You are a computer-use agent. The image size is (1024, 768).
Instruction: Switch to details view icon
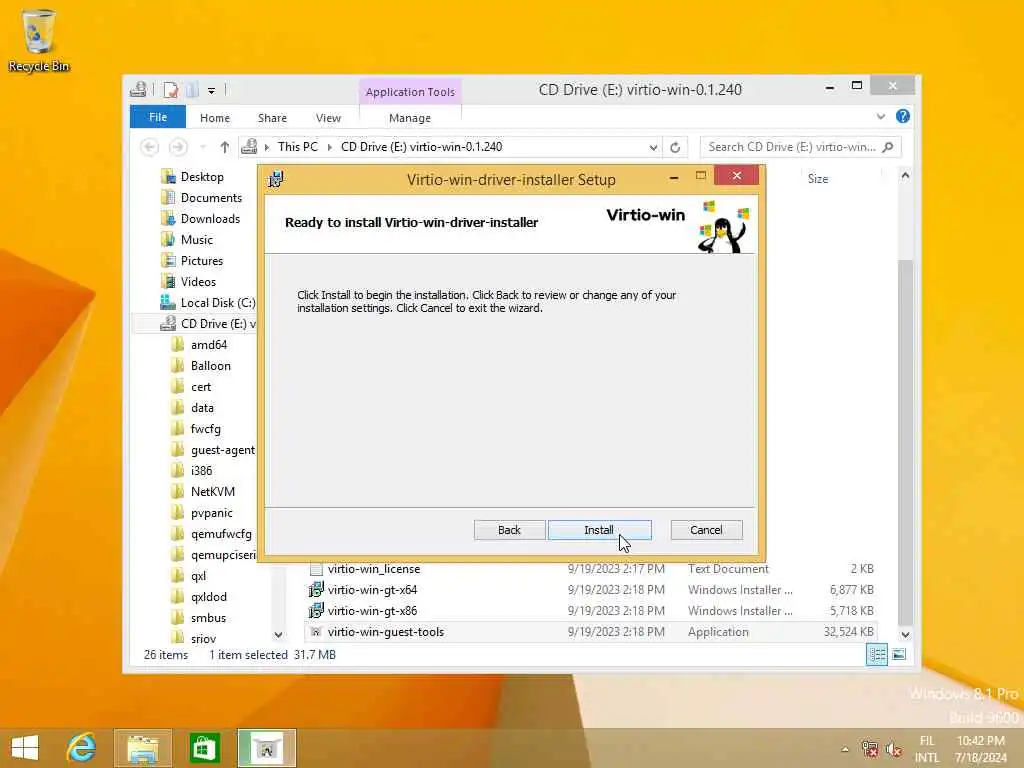pos(876,654)
